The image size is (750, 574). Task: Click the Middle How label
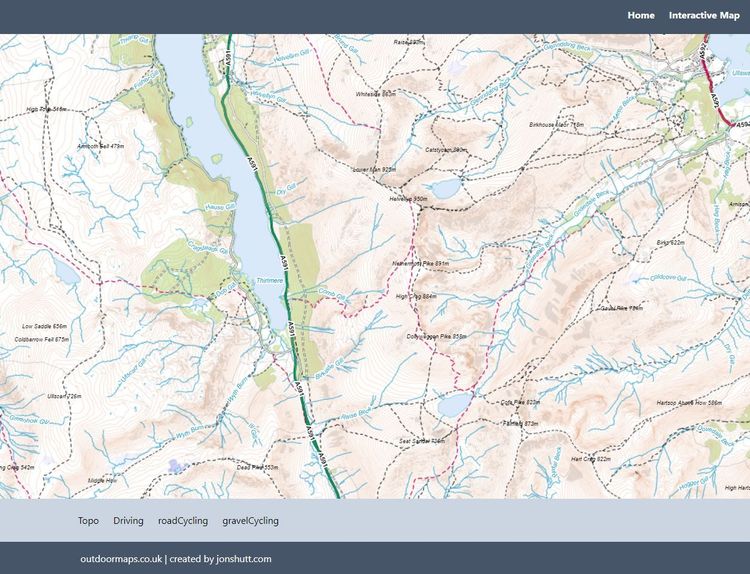[102, 480]
